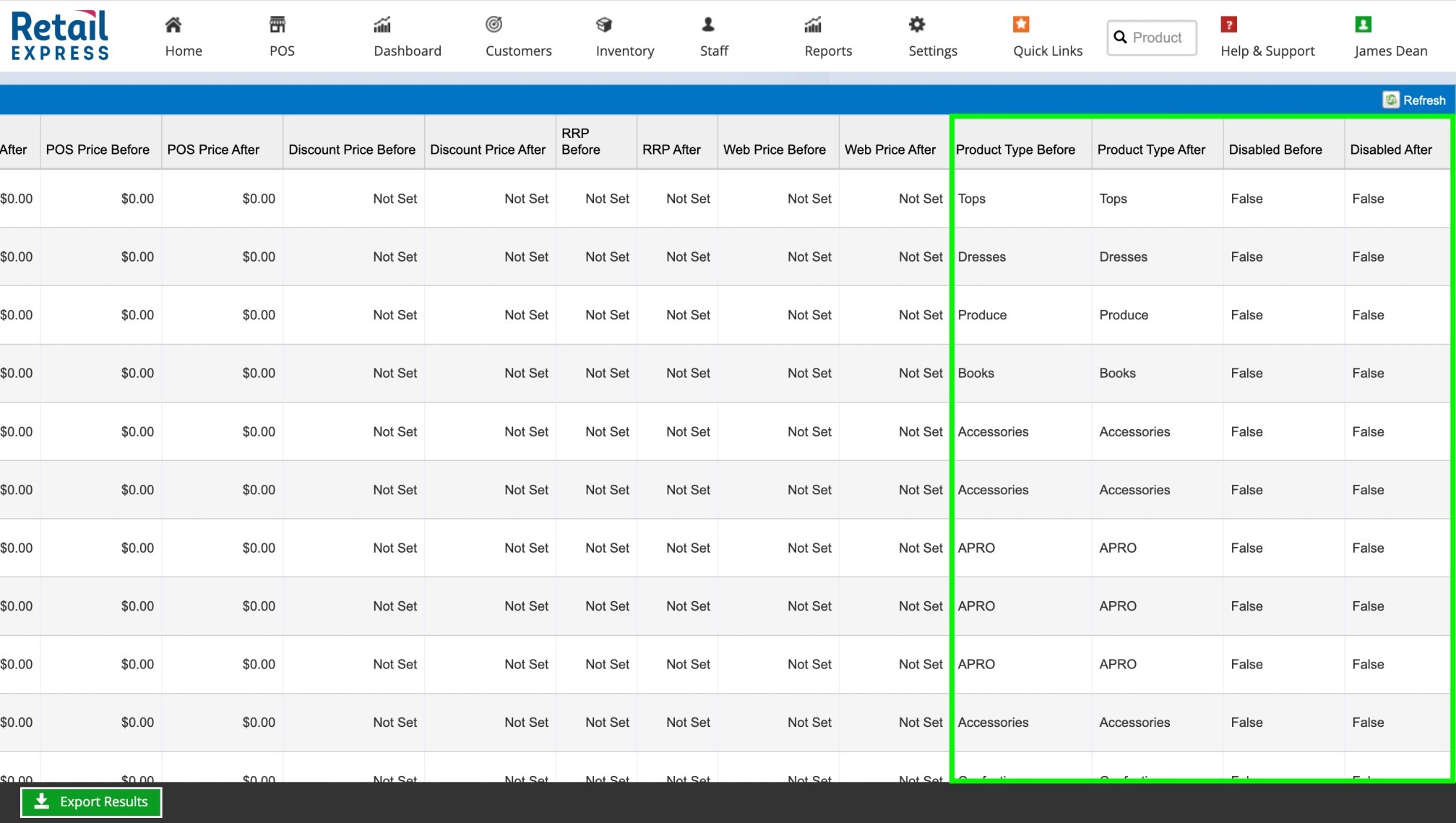
Task: Select the Dresses product type before cell
Action: coord(982,257)
